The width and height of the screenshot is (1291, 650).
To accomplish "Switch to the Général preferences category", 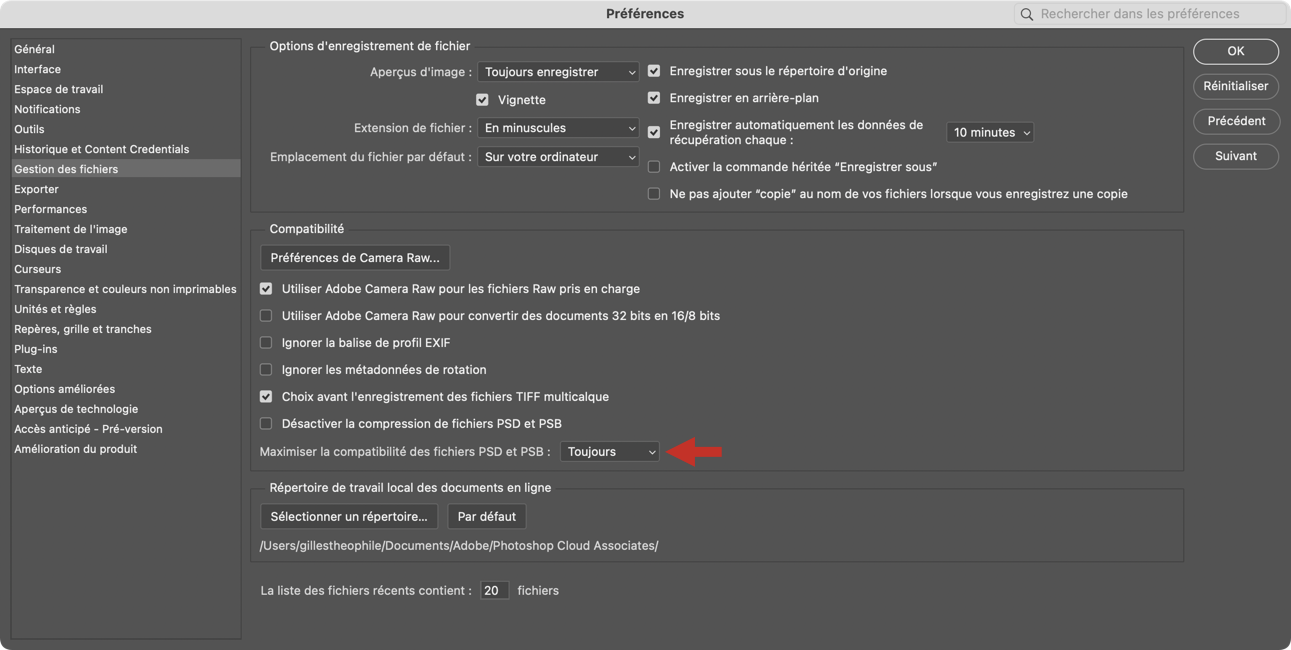I will coord(34,49).
